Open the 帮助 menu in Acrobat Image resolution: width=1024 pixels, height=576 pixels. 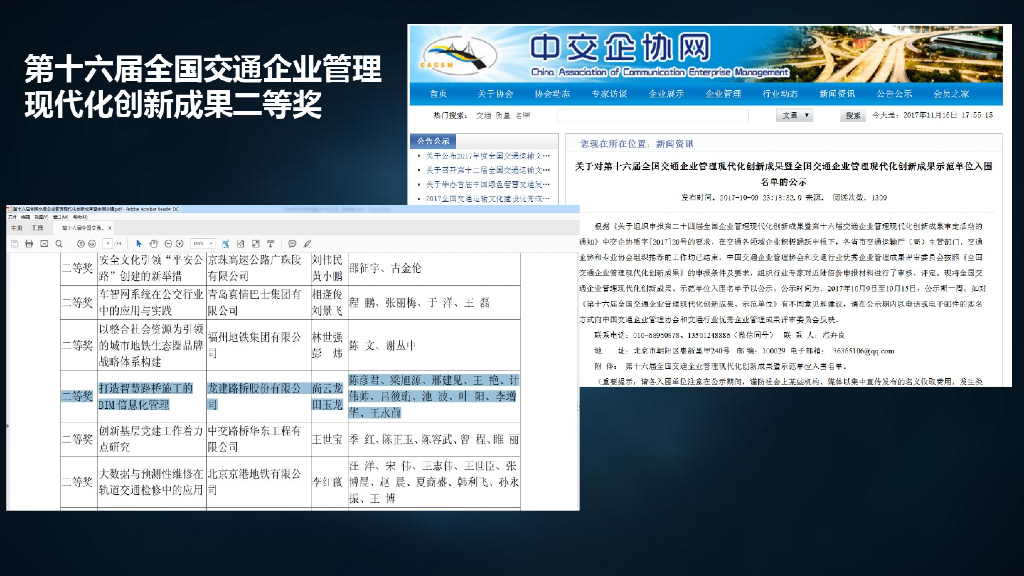pyautogui.click(x=80, y=217)
